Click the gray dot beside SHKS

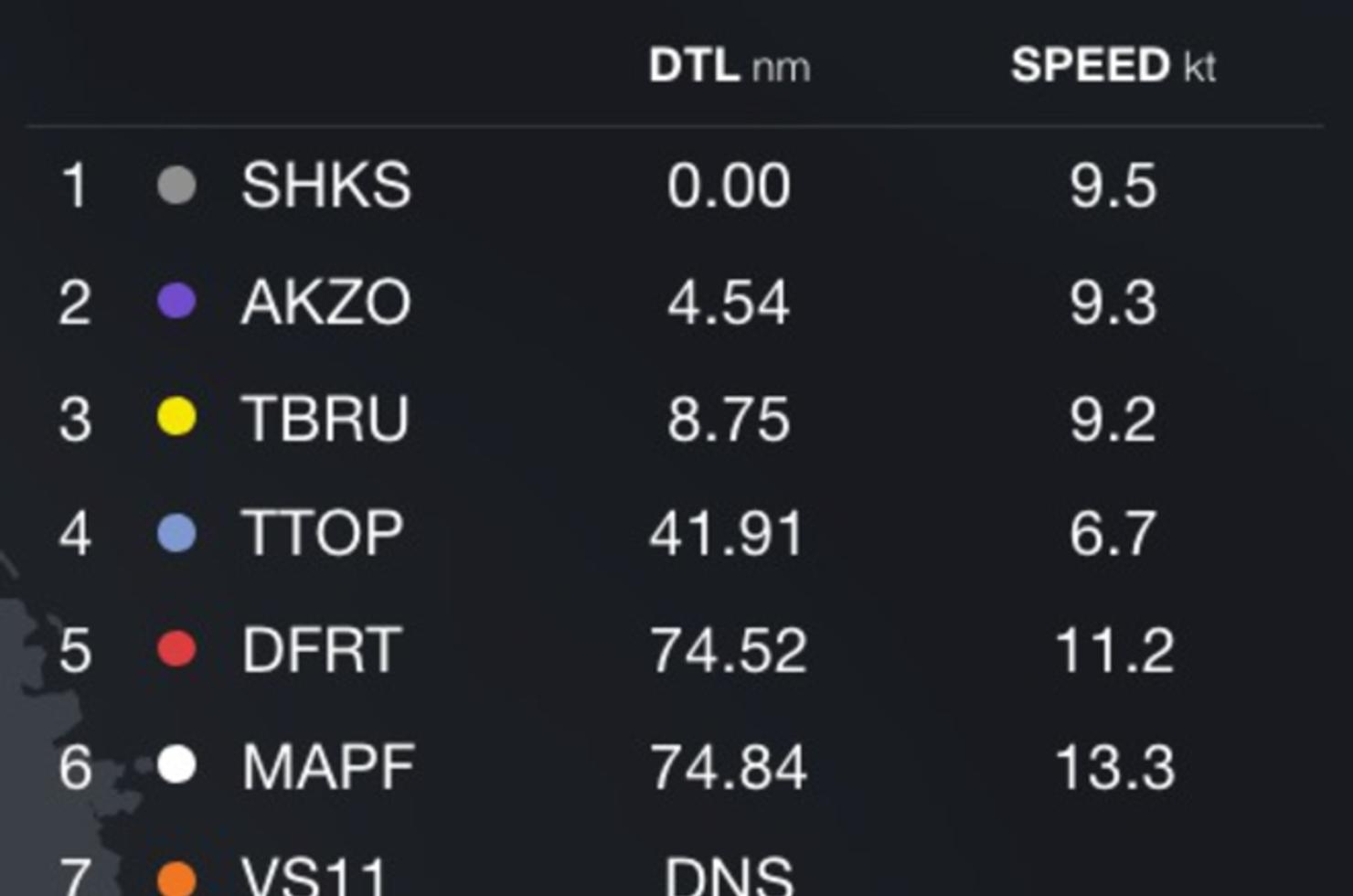click(x=176, y=185)
